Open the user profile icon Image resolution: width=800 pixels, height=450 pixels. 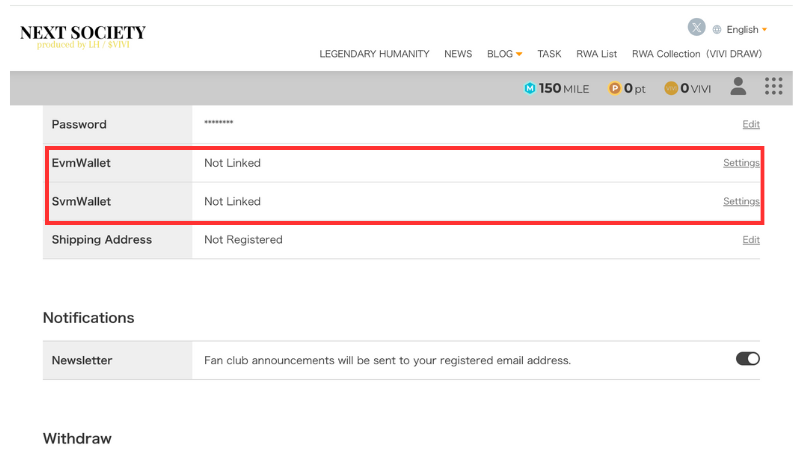738,87
